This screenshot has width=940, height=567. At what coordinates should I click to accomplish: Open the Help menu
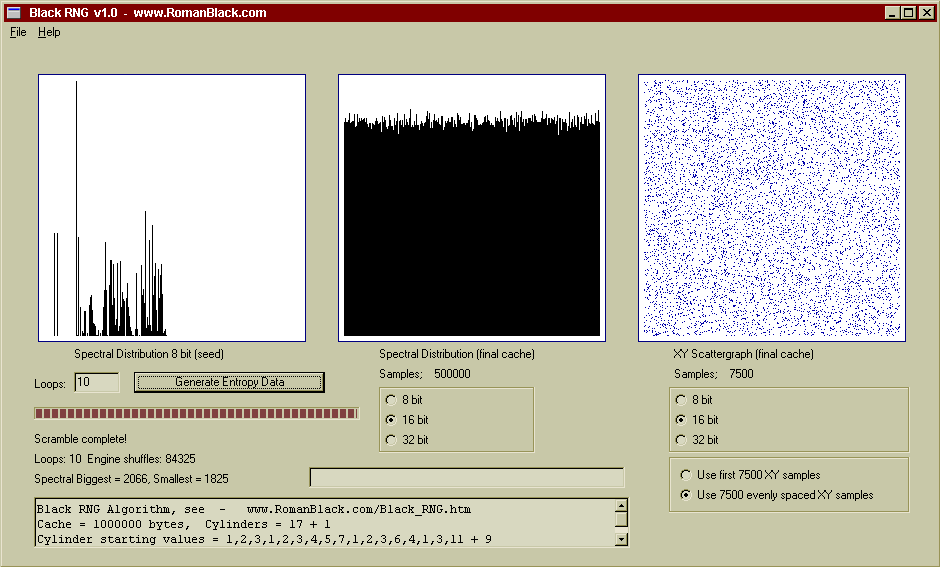[x=49, y=32]
